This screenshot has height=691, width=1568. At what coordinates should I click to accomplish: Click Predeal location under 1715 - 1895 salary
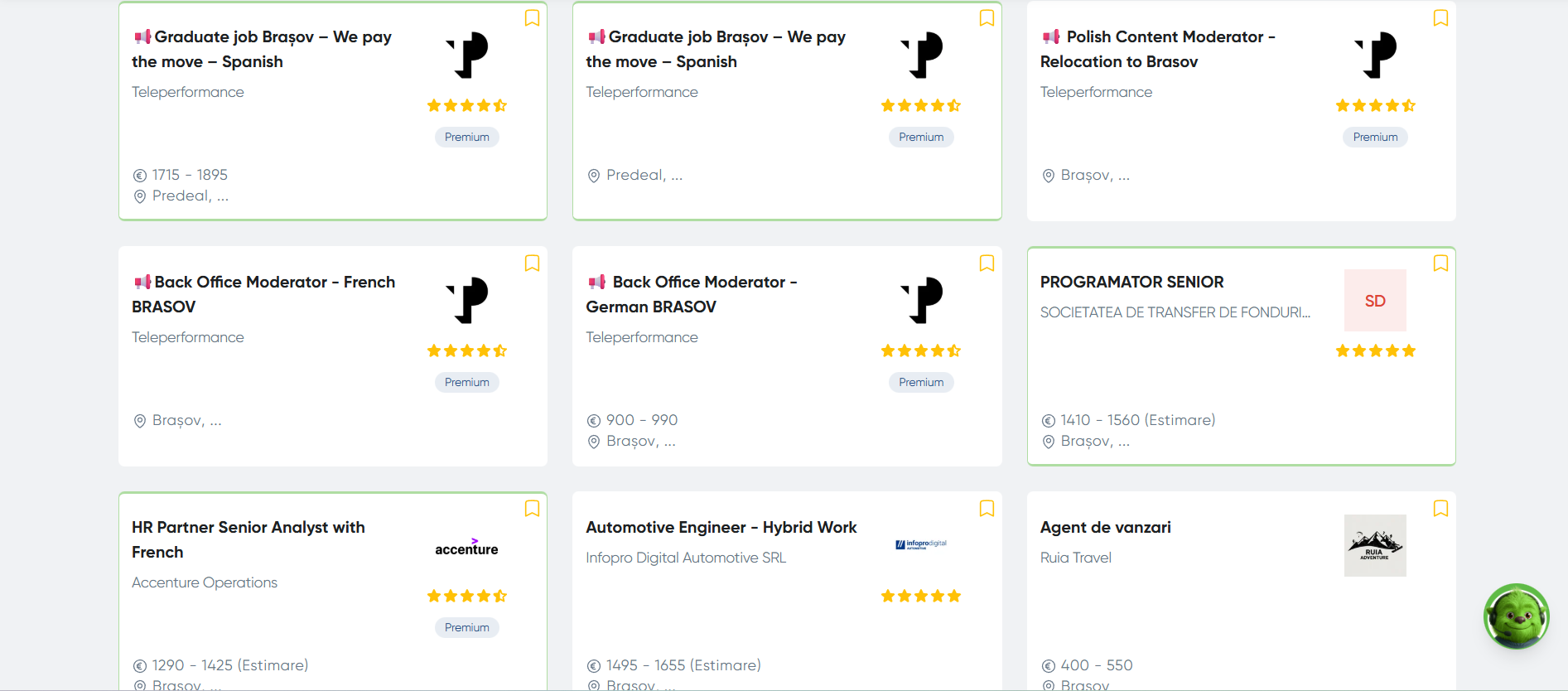(x=190, y=196)
